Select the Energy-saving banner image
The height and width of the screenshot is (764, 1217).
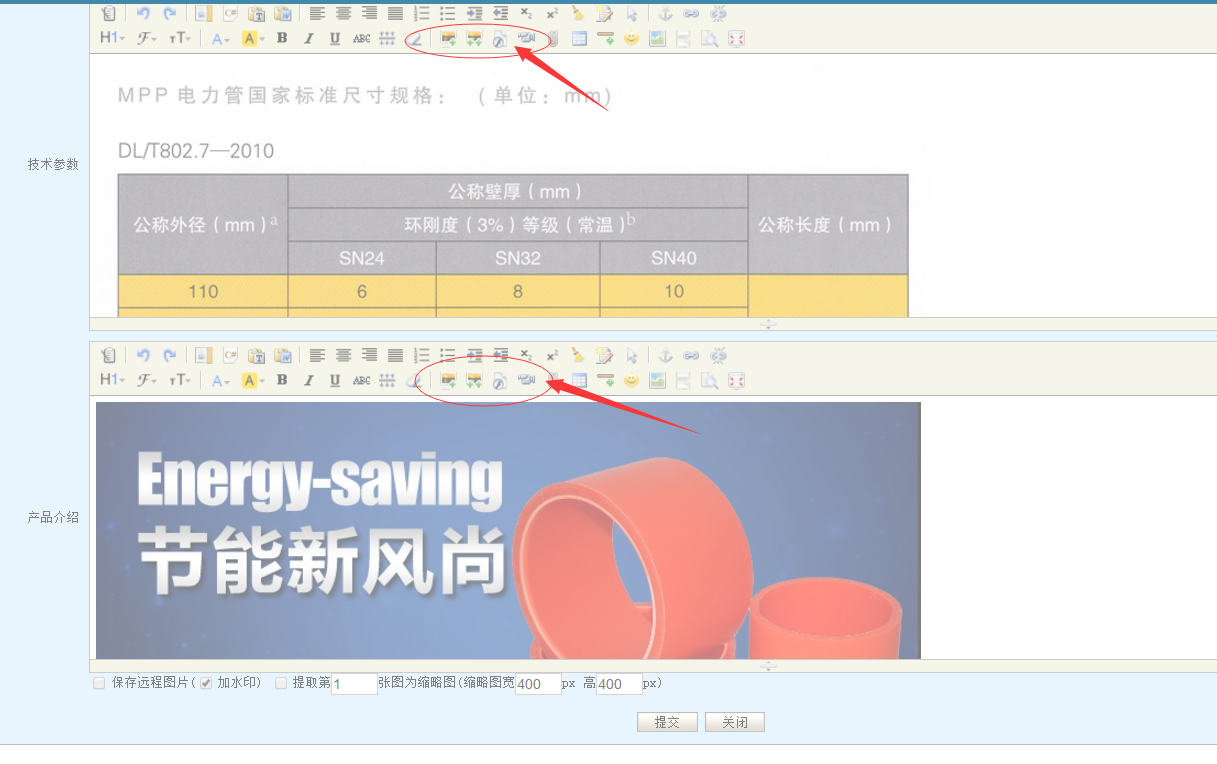point(508,530)
